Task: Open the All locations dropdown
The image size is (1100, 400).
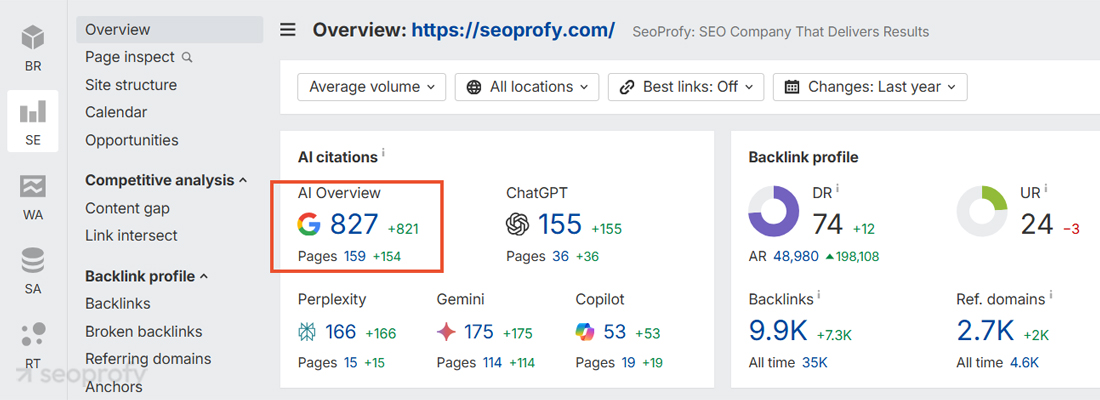Action: [527, 87]
